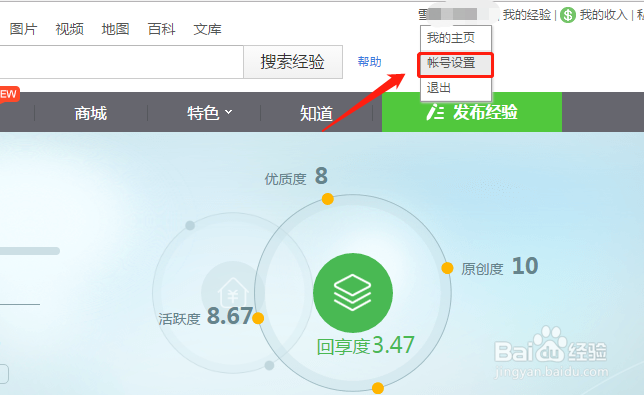
Task: Expand the 特色 navigation dropdown
Action: [x=209, y=113]
